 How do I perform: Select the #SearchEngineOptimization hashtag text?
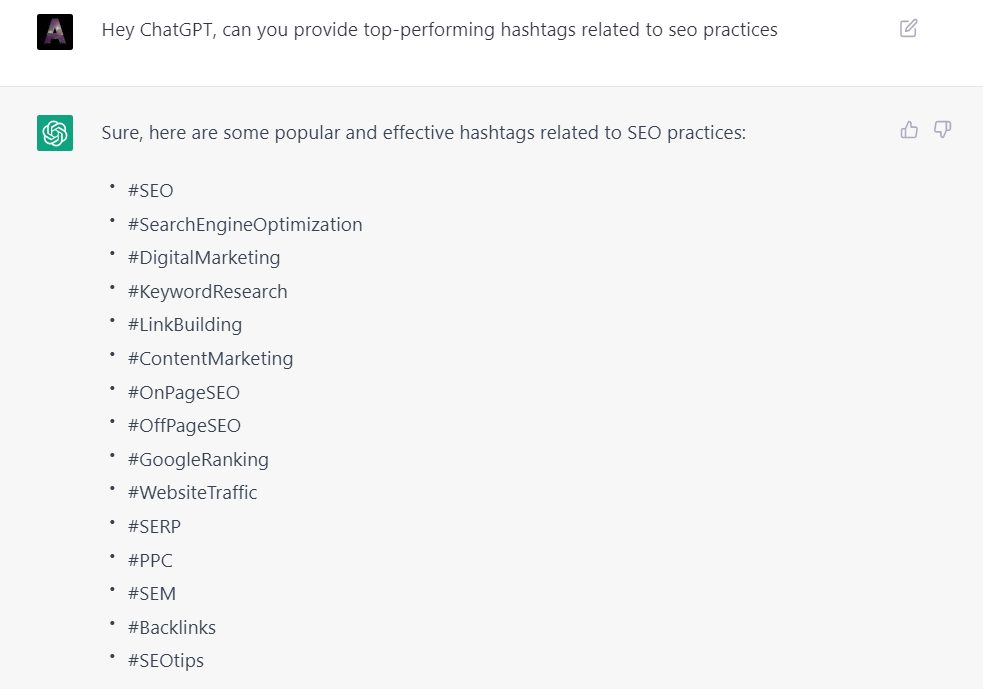[245, 225]
